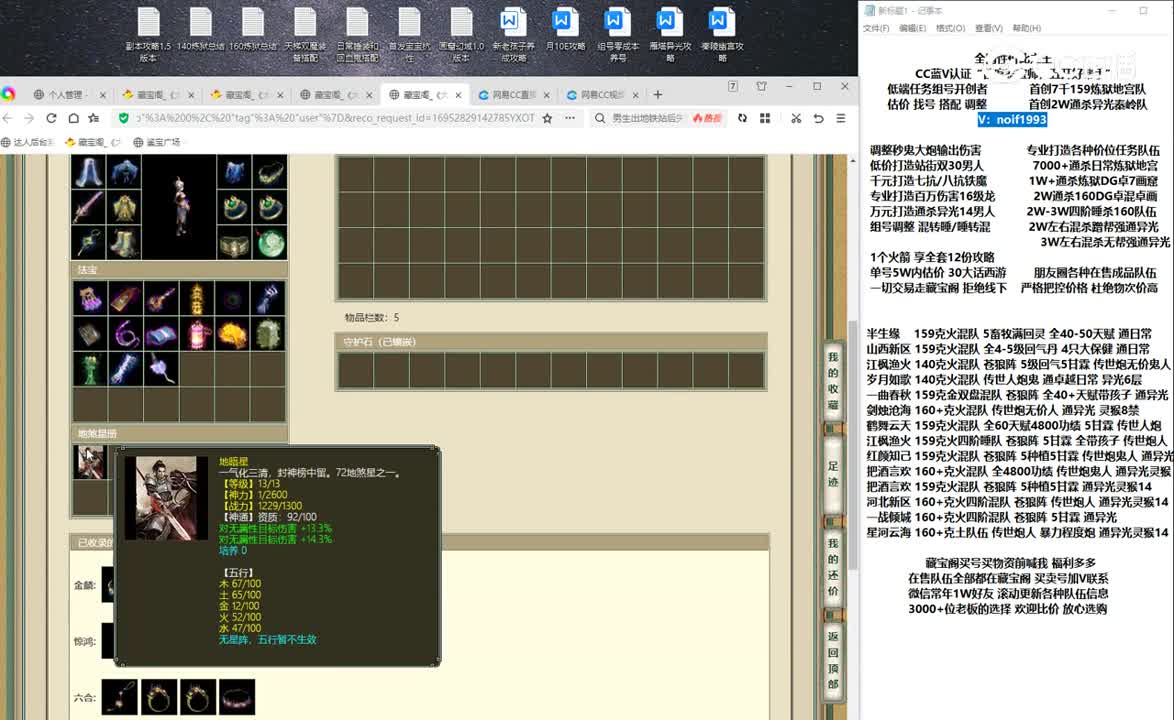Go to the browser home page
1174x720 pixels.
coord(73,118)
